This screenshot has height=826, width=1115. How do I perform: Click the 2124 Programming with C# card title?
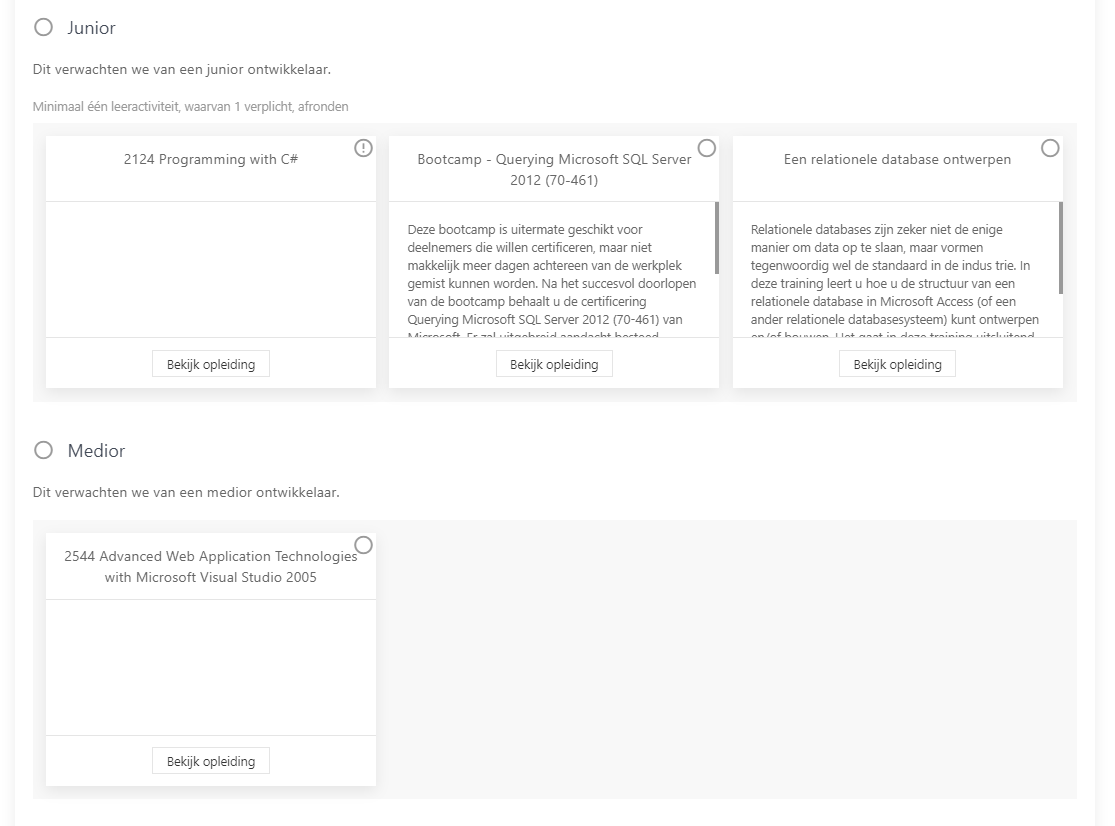pyautogui.click(x=211, y=159)
